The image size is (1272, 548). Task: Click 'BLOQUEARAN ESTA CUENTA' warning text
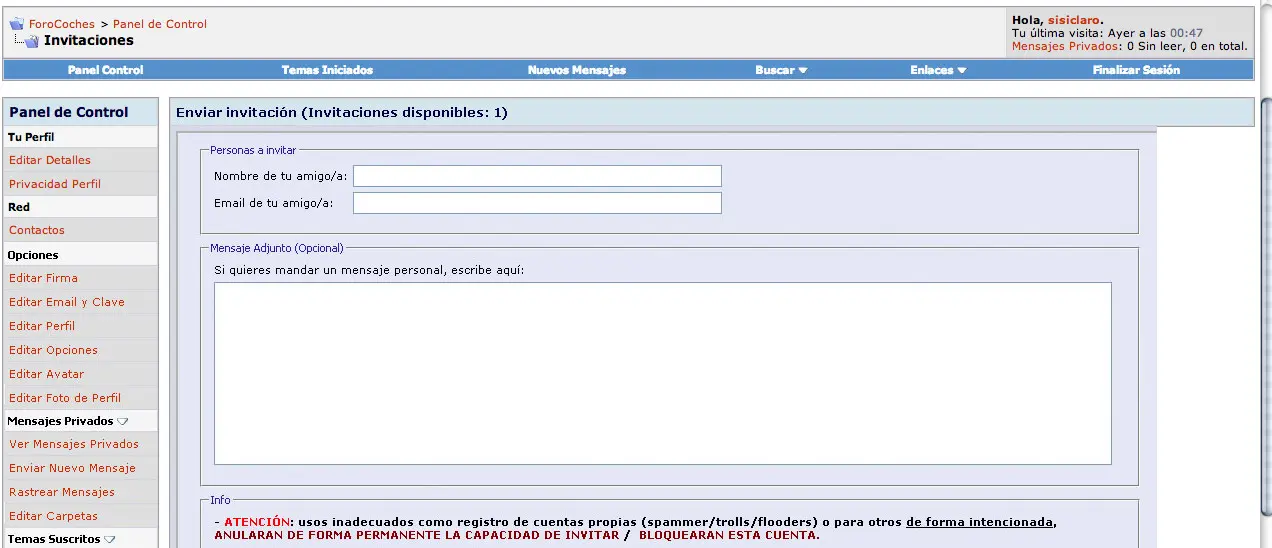(727, 535)
